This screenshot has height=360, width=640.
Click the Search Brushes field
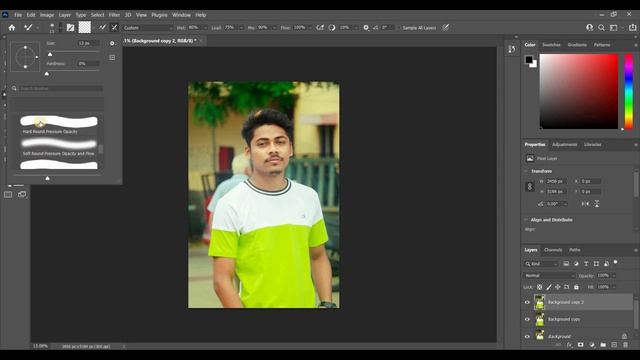61,88
